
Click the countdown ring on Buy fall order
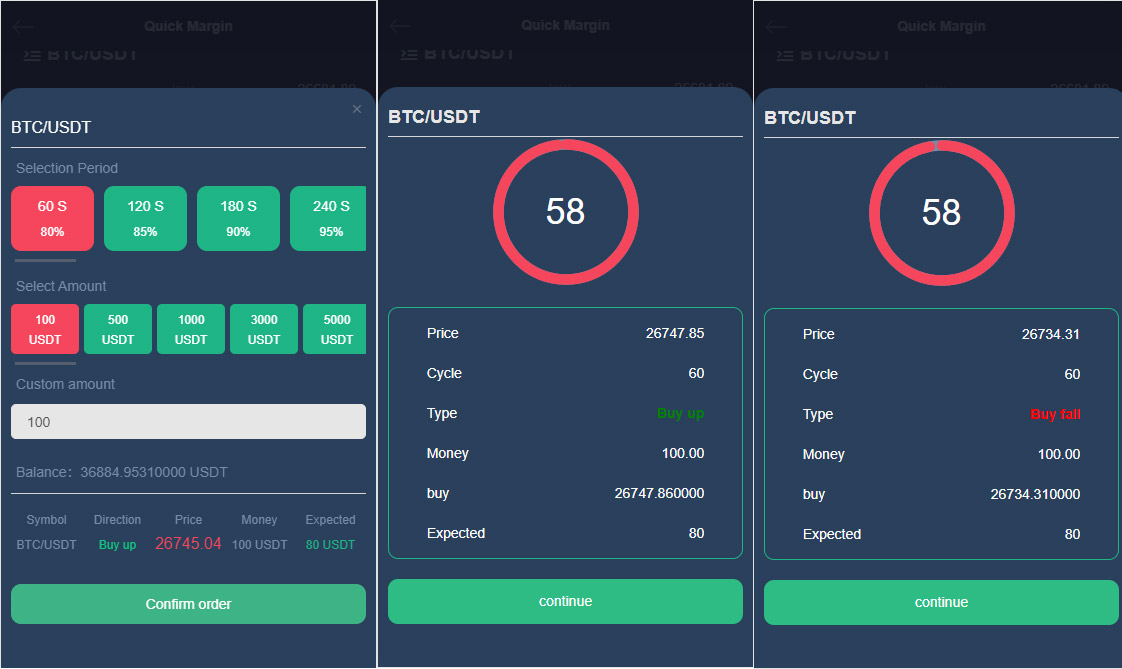941,212
